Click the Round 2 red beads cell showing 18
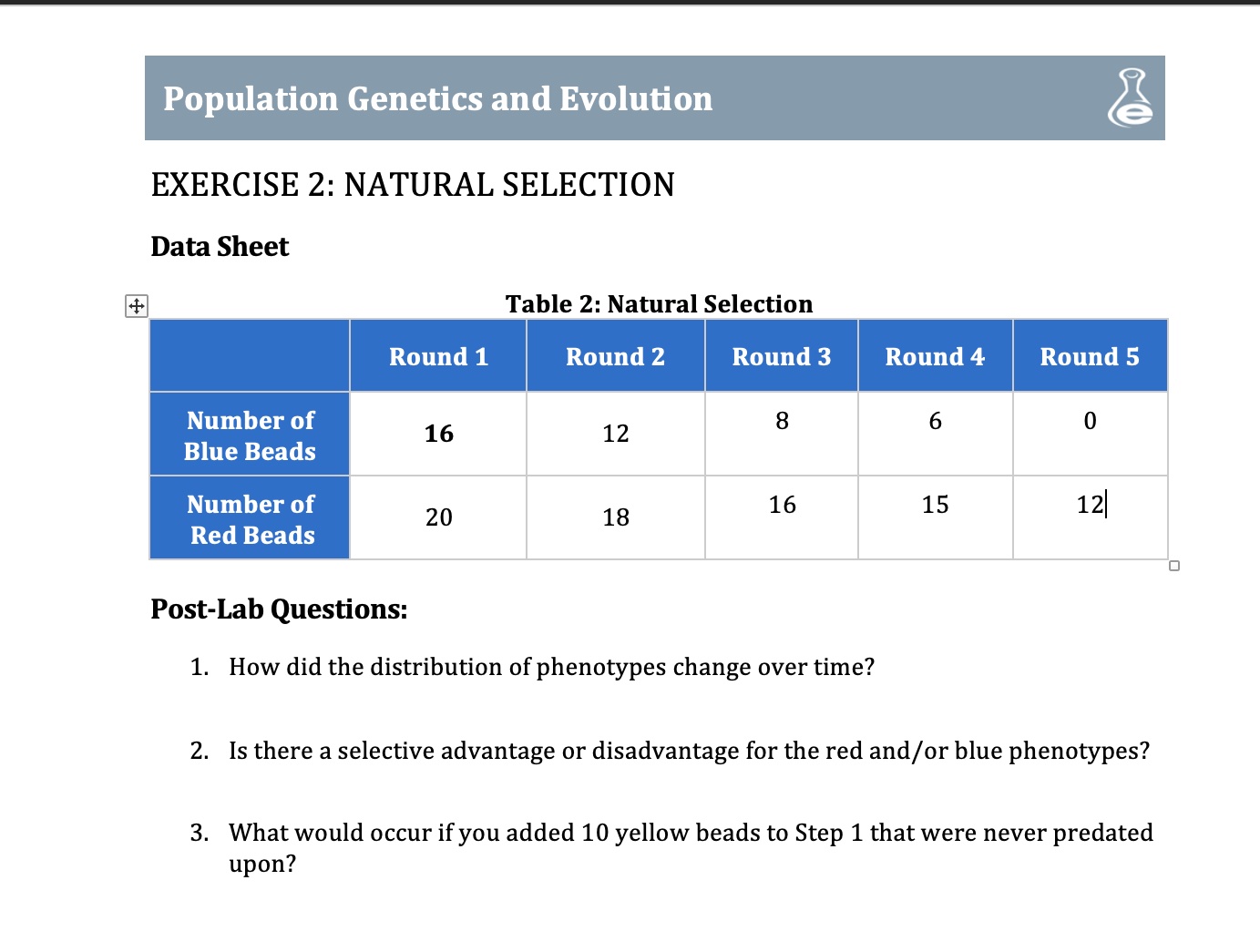 point(616,517)
